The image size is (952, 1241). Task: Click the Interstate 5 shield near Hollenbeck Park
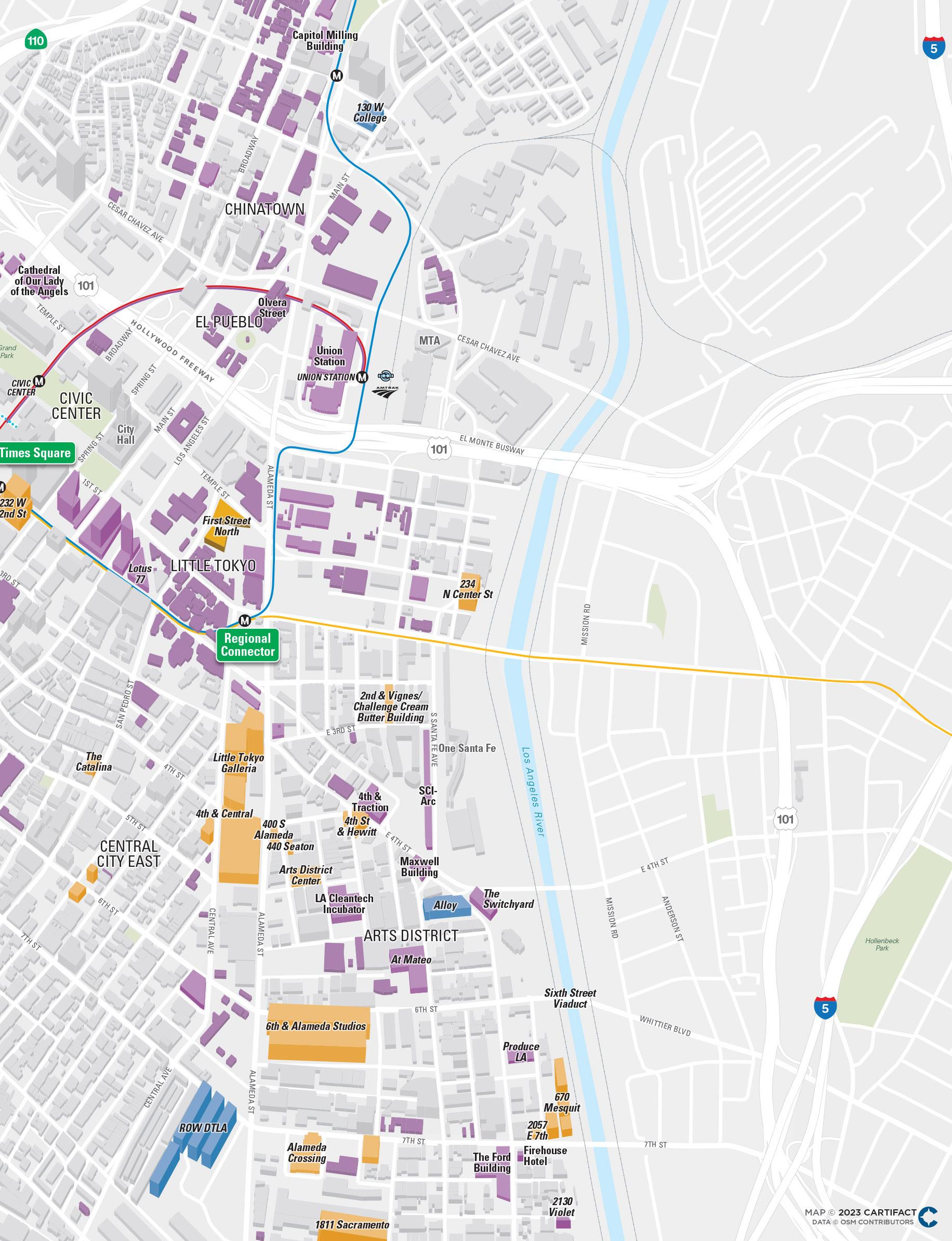click(x=825, y=1008)
